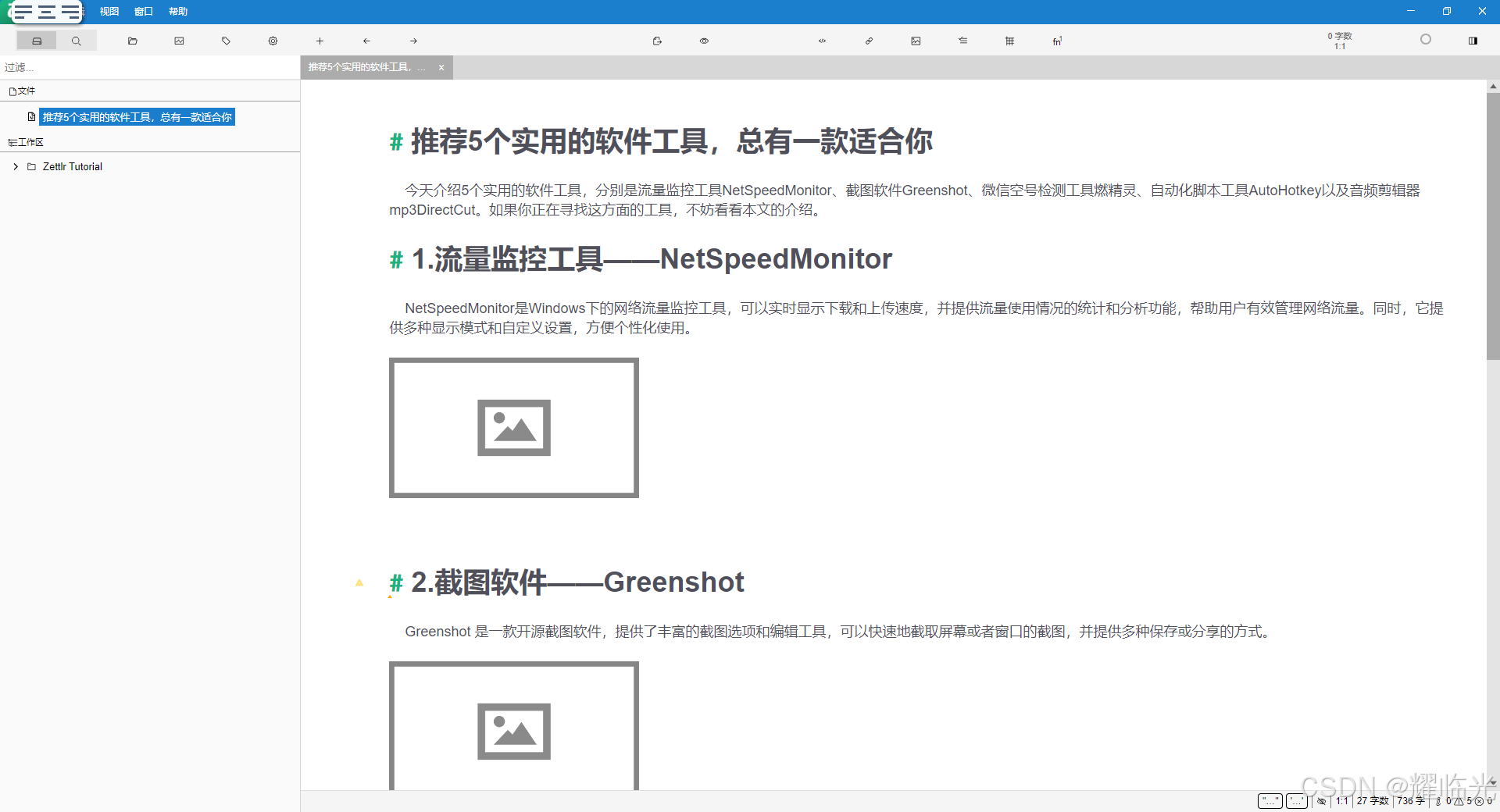This screenshot has height=812, width=1500.
Task: Insert a footnote with the fn icon
Action: pos(1056,41)
